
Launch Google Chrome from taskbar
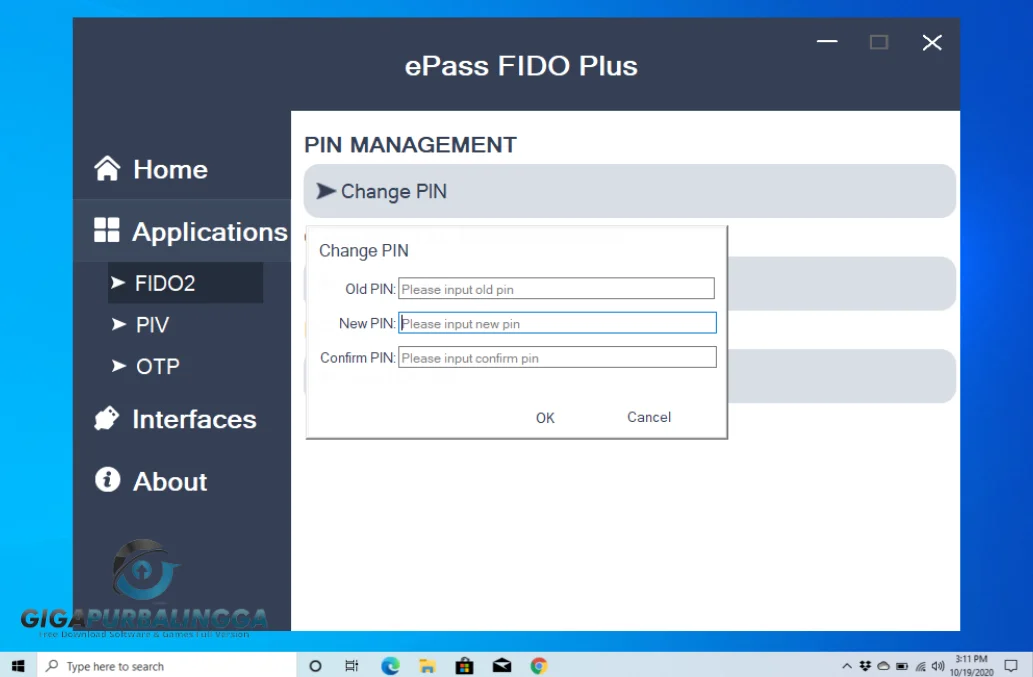[x=539, y=666]
